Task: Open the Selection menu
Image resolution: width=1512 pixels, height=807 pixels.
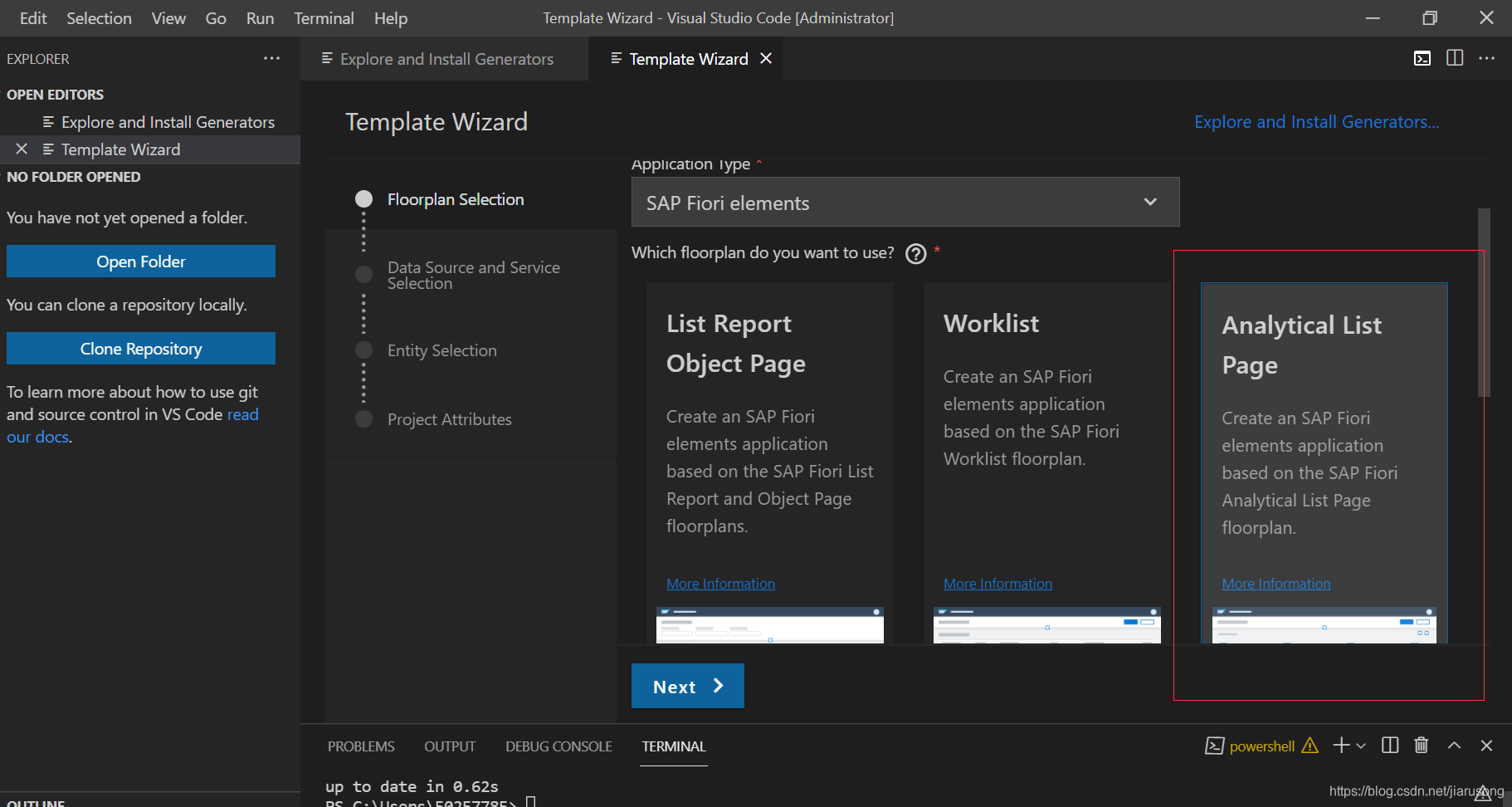Action: [99, 17]
